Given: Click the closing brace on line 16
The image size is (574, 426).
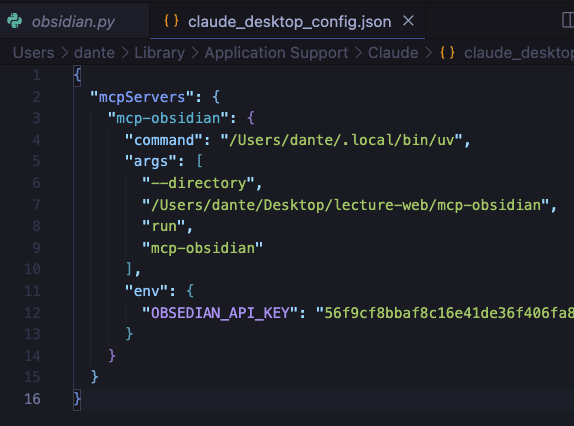Looking at the screenshot, I should pos(77,399).
